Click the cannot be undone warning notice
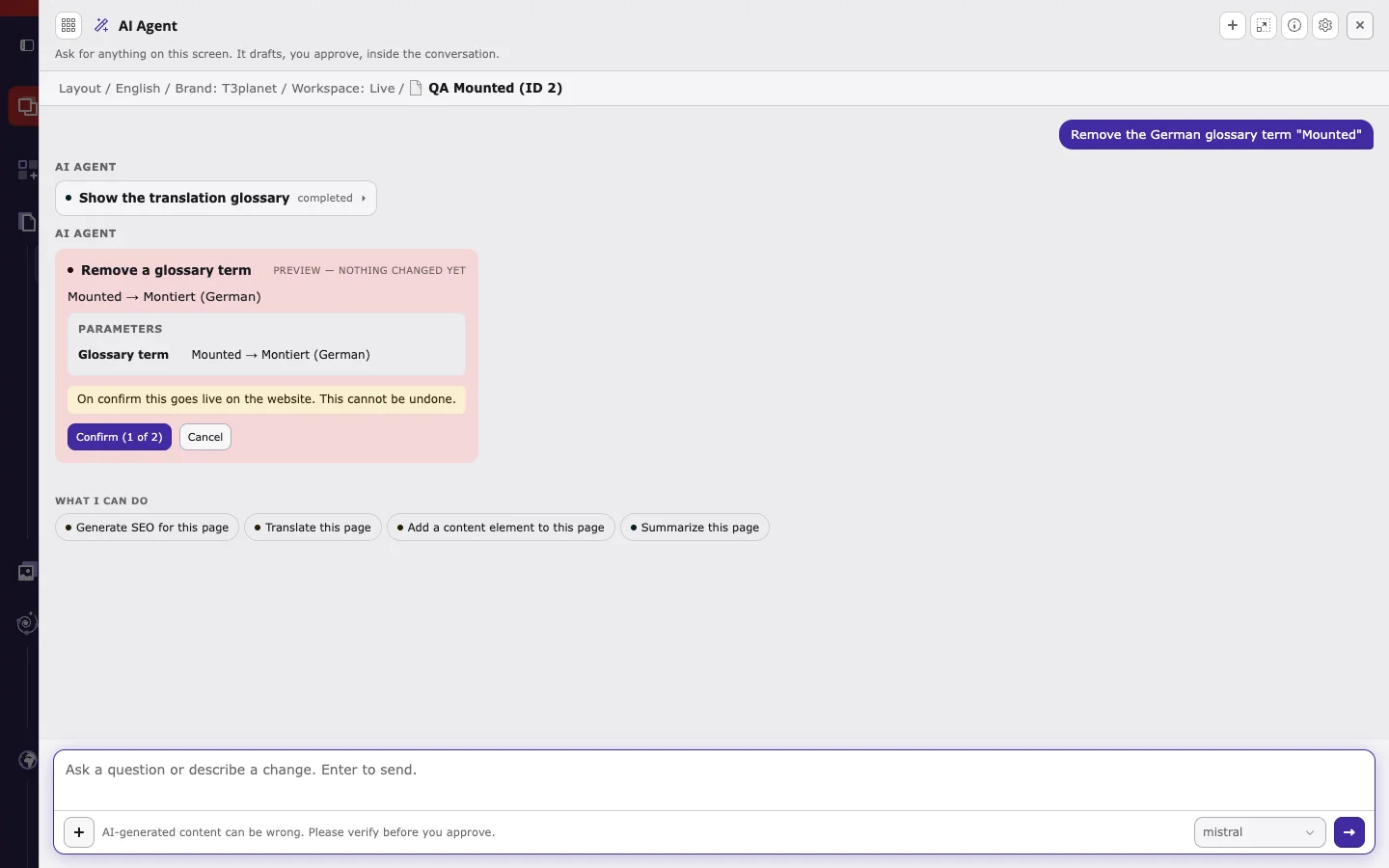1389x868 pixels. coord(266,399)
